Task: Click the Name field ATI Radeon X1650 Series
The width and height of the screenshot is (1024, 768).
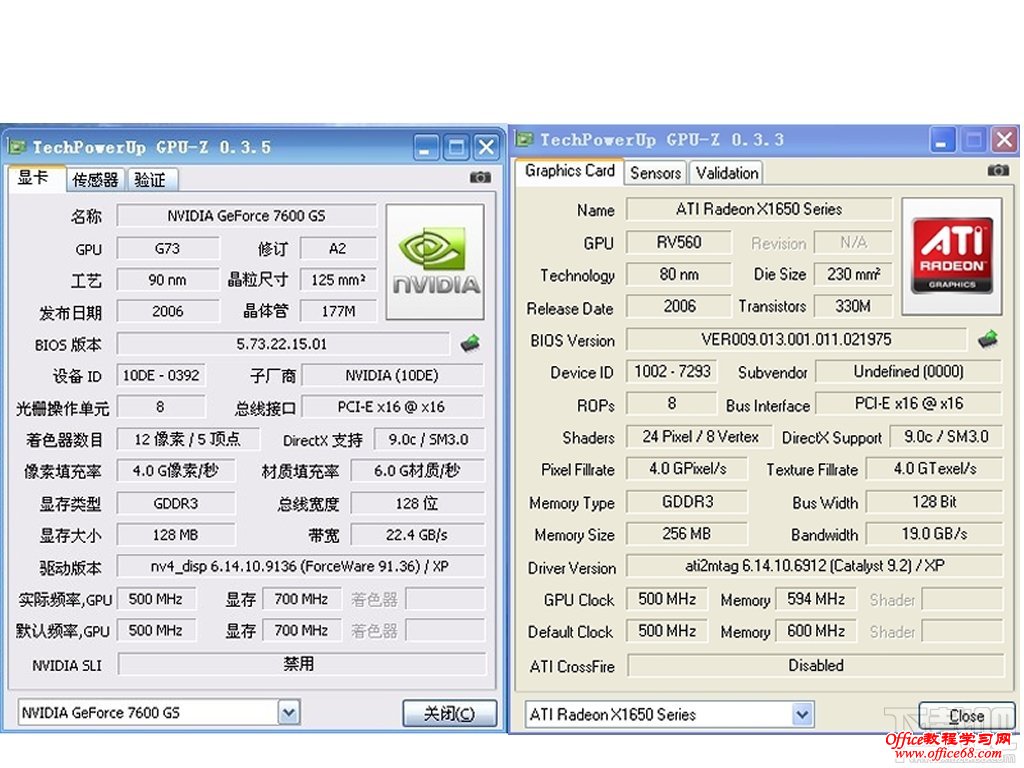Action: click(x=759, y=209)
